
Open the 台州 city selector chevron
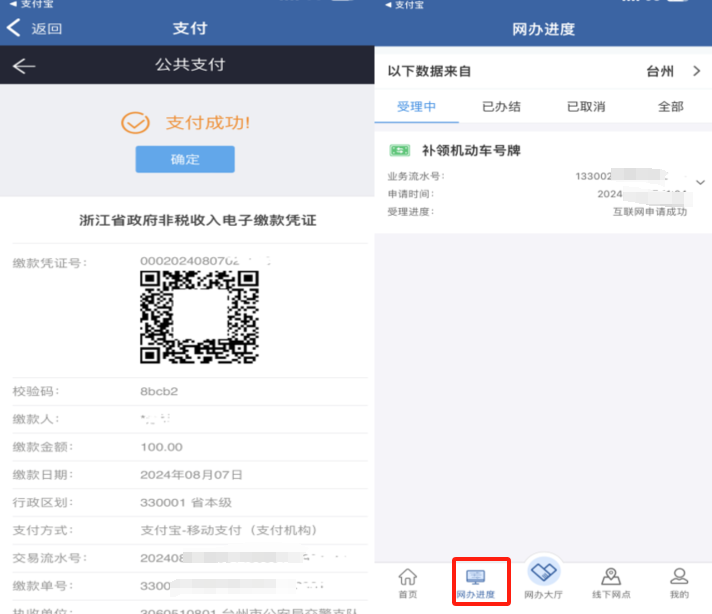[x=697, y=71]
